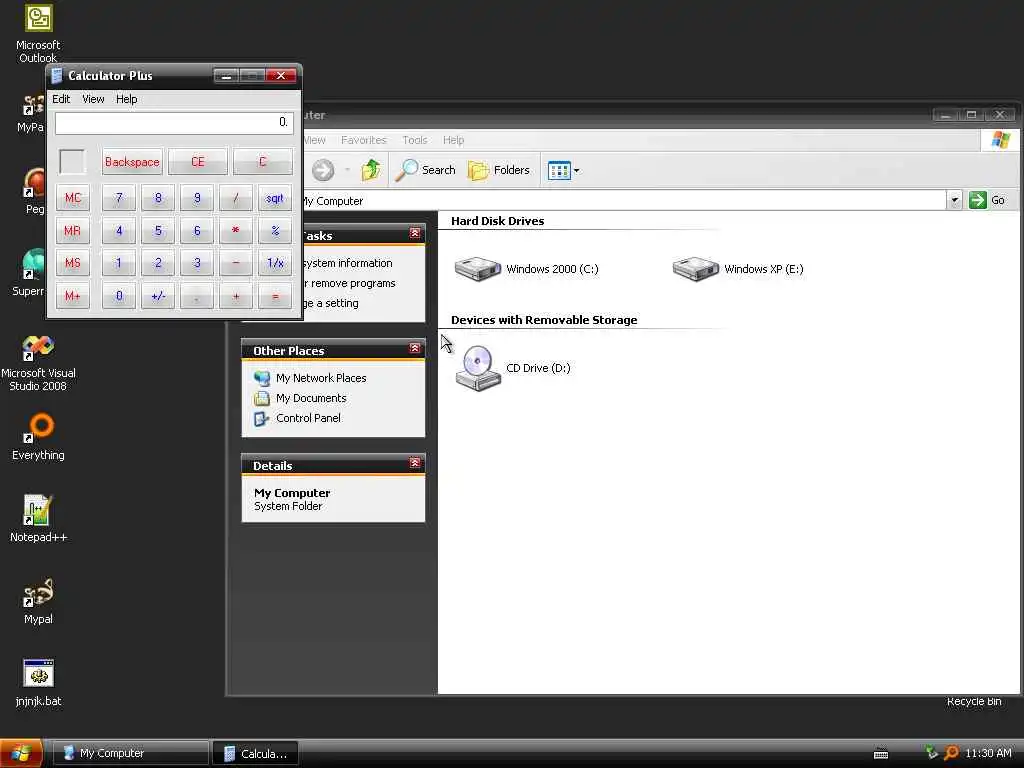1024x768 pixels.
Task: Click the CE button in Calculator
Action: tap(197, 162)
